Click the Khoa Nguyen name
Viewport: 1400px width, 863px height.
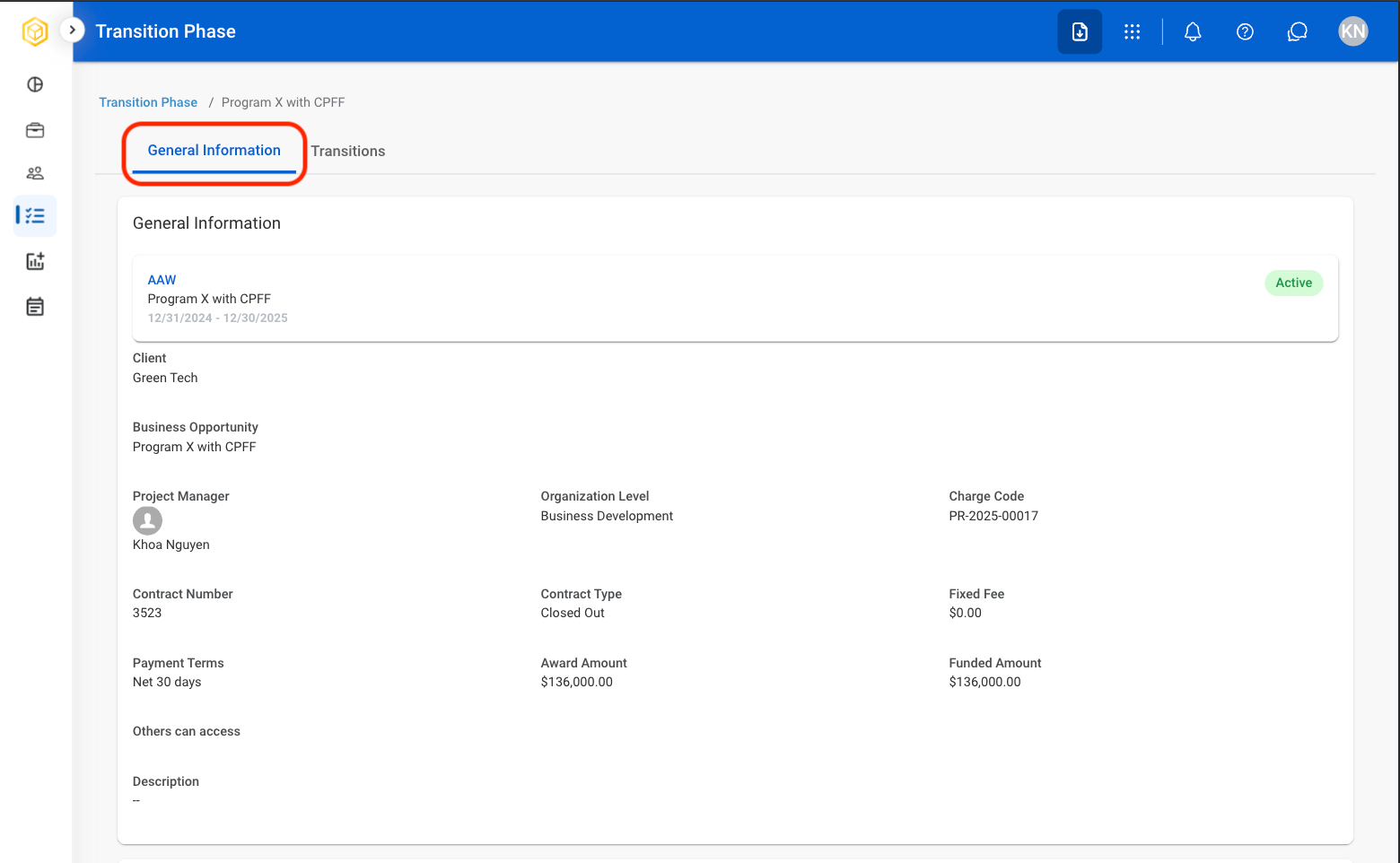pyautogui.click(x=171, y=545)
